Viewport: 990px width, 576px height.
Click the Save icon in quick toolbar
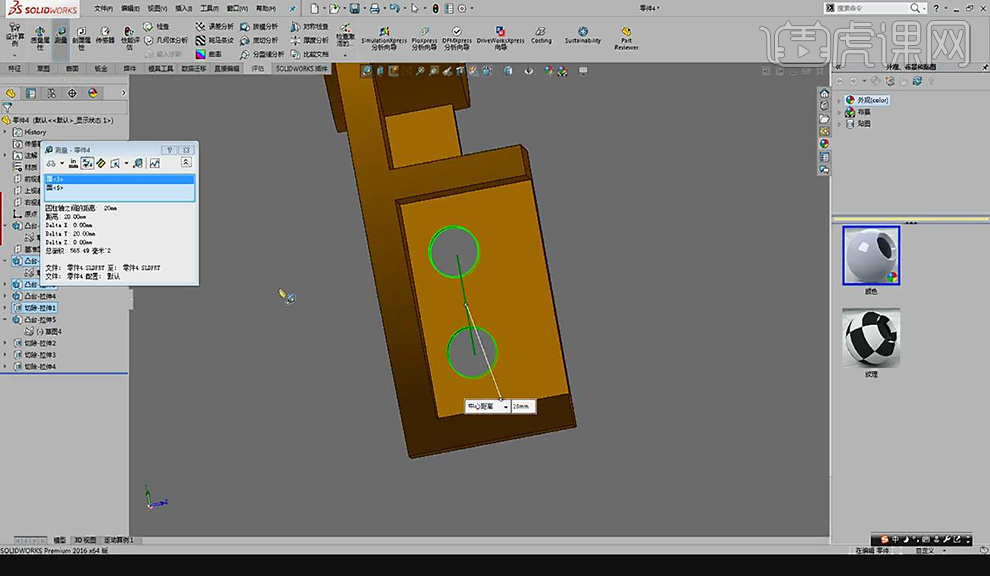click(354, 8)
